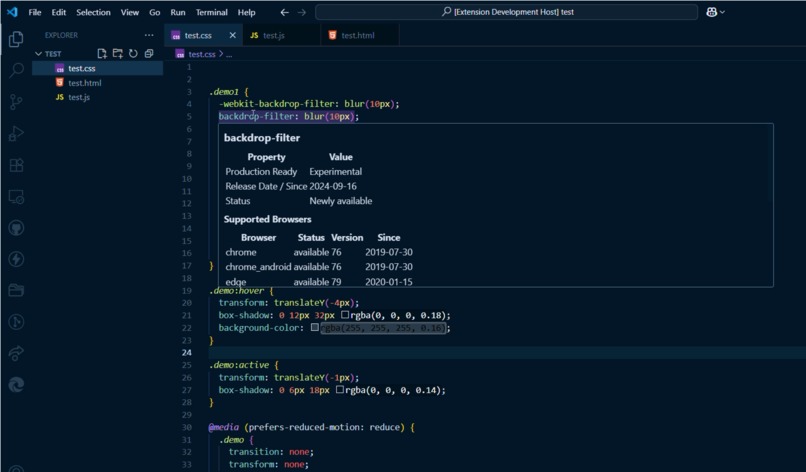
Task: Open the GitHub view in activity bar
Action: pyautogui.click(x=16, y=228)
